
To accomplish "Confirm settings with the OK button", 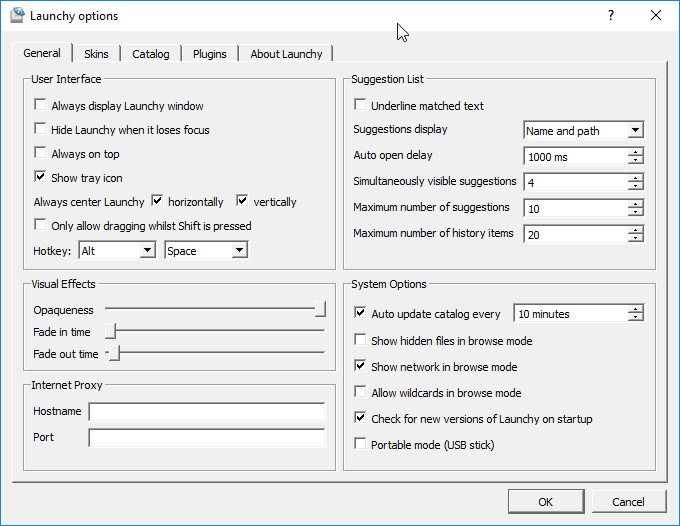I will click(x=546, y=502).
